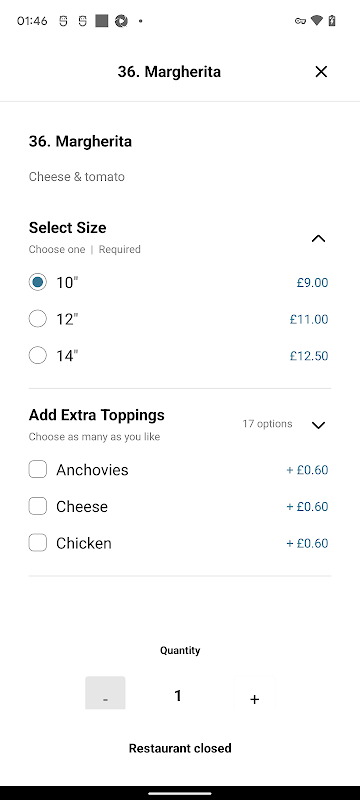
Task: Close the Margherita item dialog
Action: (321, 72)
